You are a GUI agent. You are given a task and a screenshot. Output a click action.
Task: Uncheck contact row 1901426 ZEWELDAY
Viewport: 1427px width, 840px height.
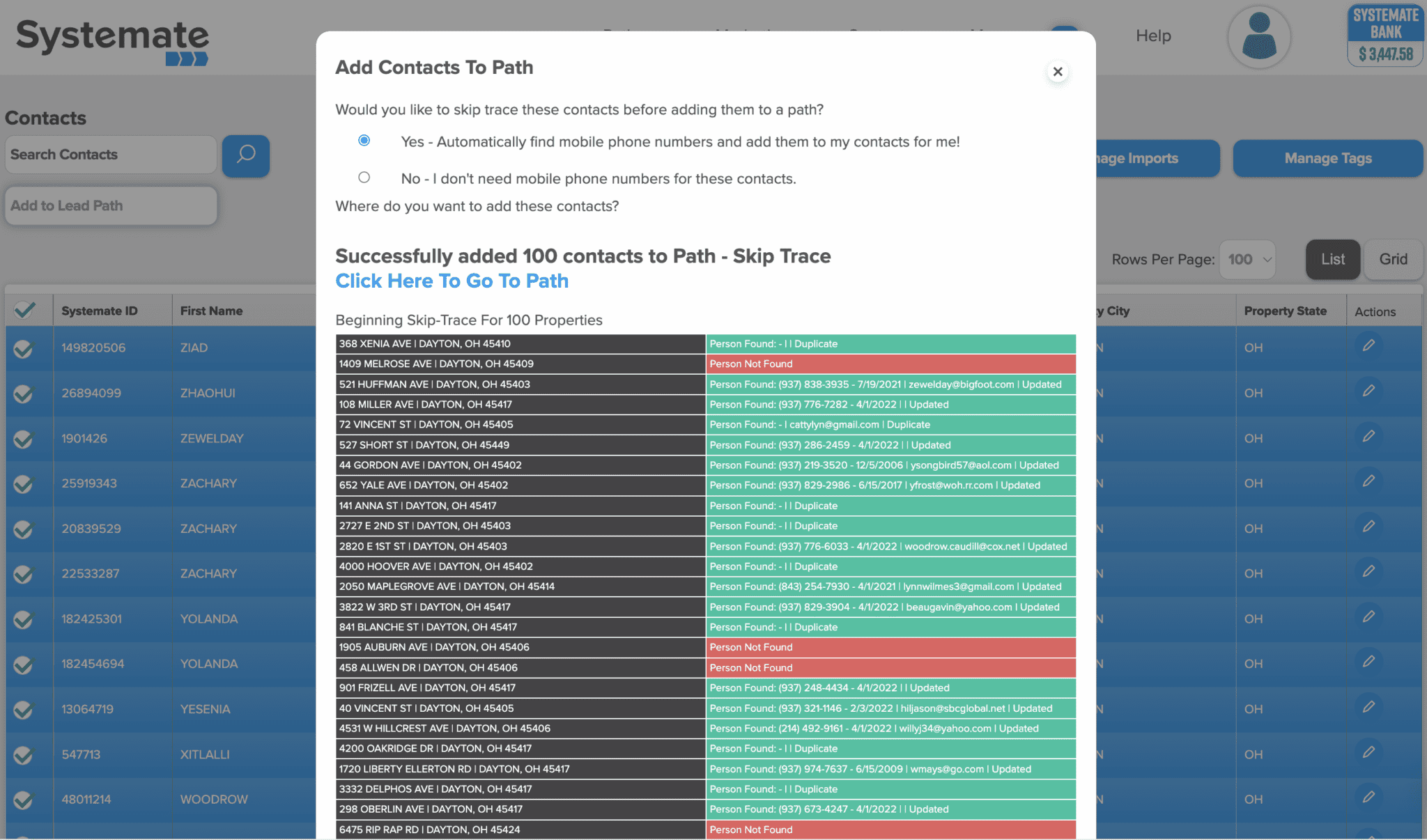[24, 438]
